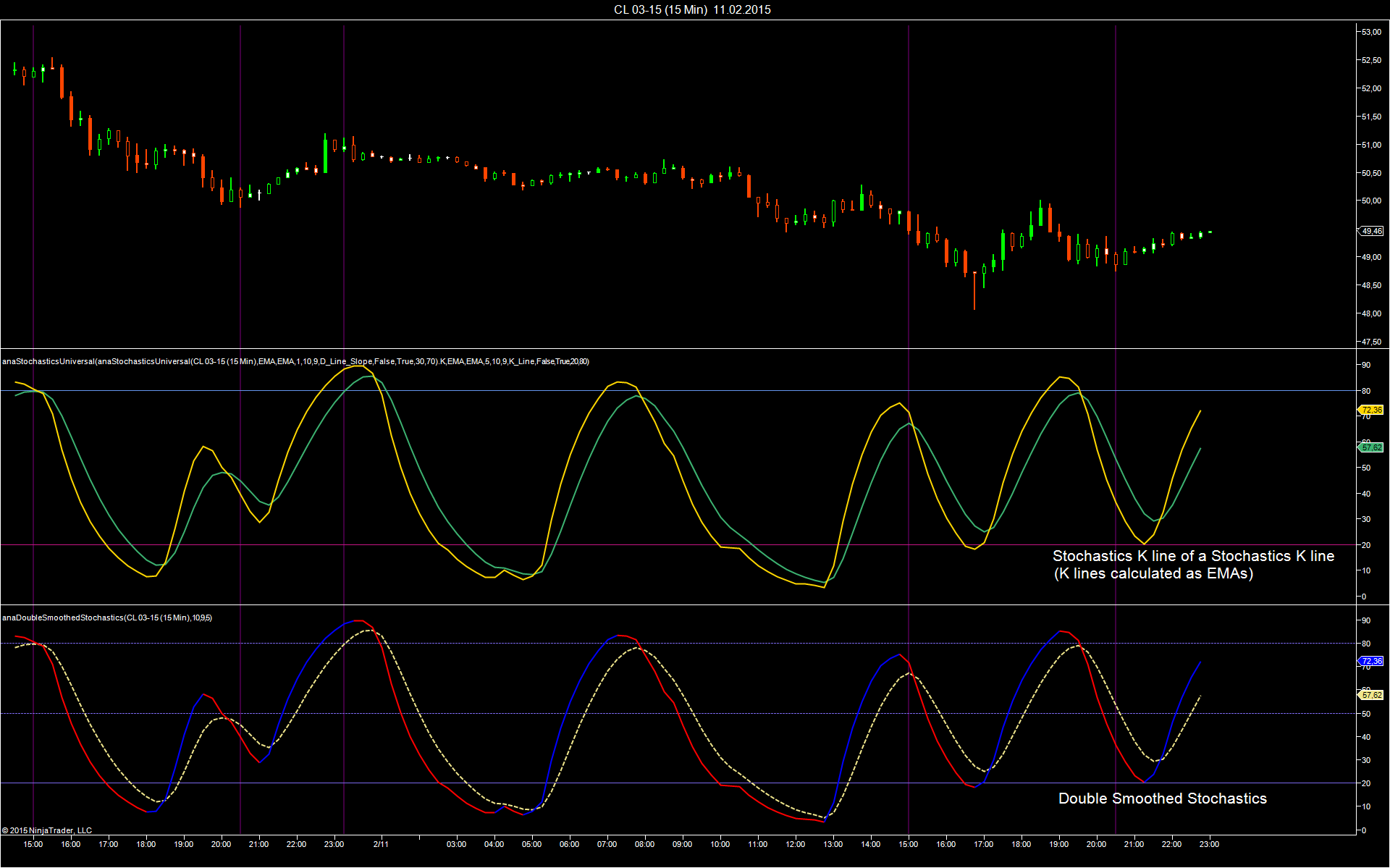Click the © 2015 NinjaTrader, LLC copyright text
1390x868 pixels.
pos(47,830)
